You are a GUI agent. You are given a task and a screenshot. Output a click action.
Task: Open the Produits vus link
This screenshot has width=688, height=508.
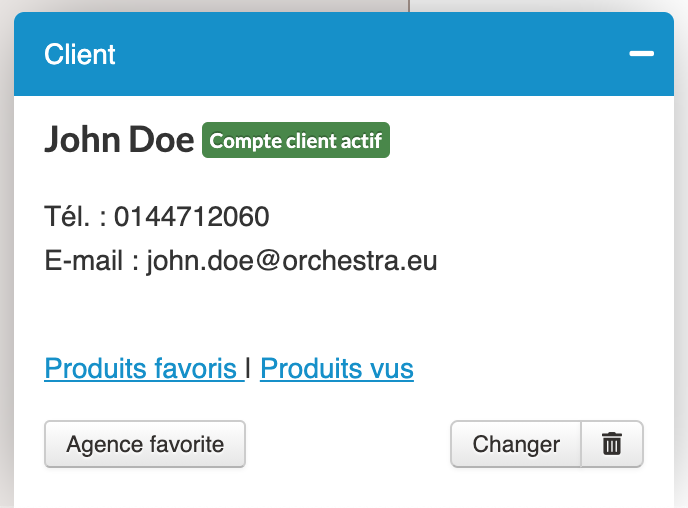[x=336, y=369]
